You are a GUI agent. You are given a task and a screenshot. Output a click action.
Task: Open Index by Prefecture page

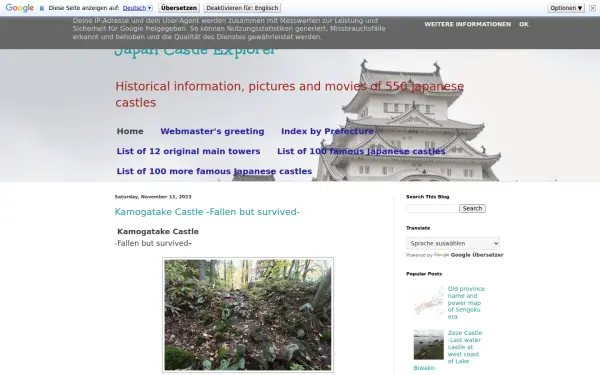click(328, 131)
